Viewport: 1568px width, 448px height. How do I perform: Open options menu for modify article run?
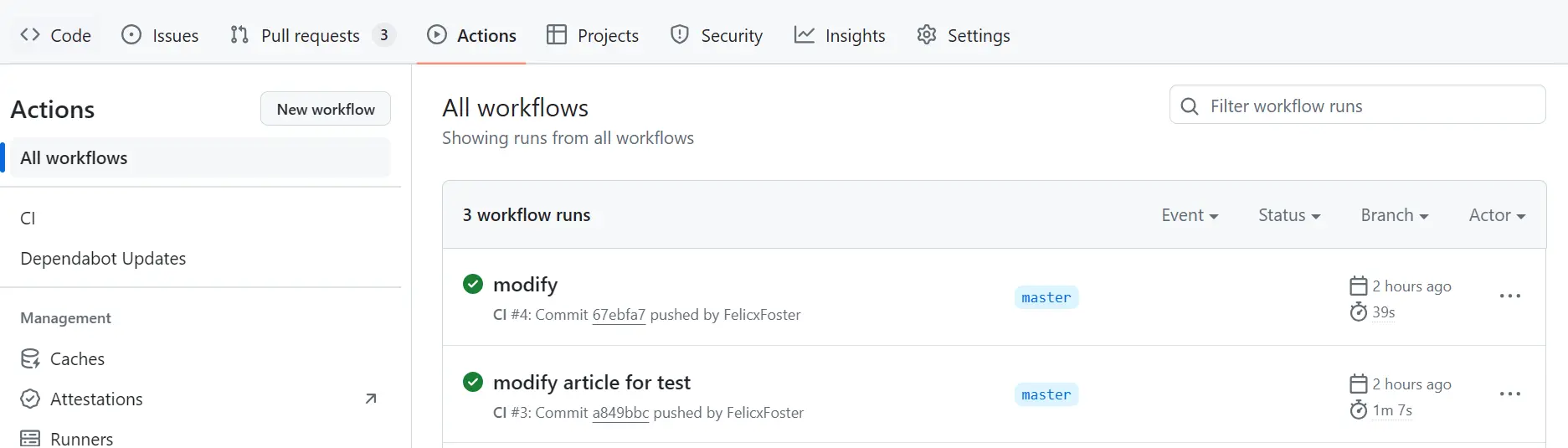1509,394
